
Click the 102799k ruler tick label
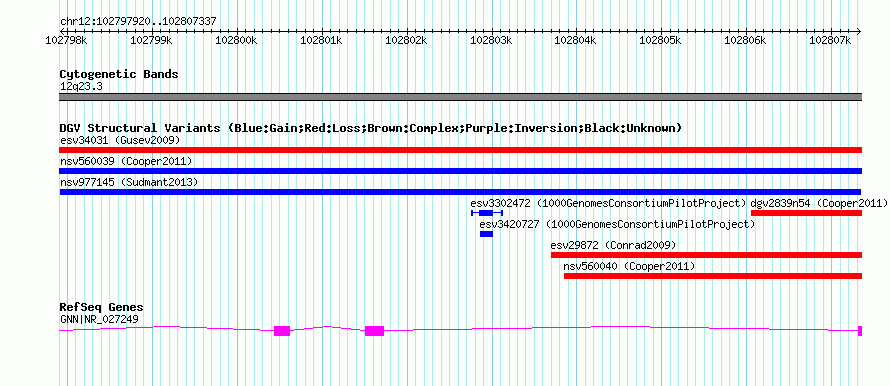[x=151, y=40]
